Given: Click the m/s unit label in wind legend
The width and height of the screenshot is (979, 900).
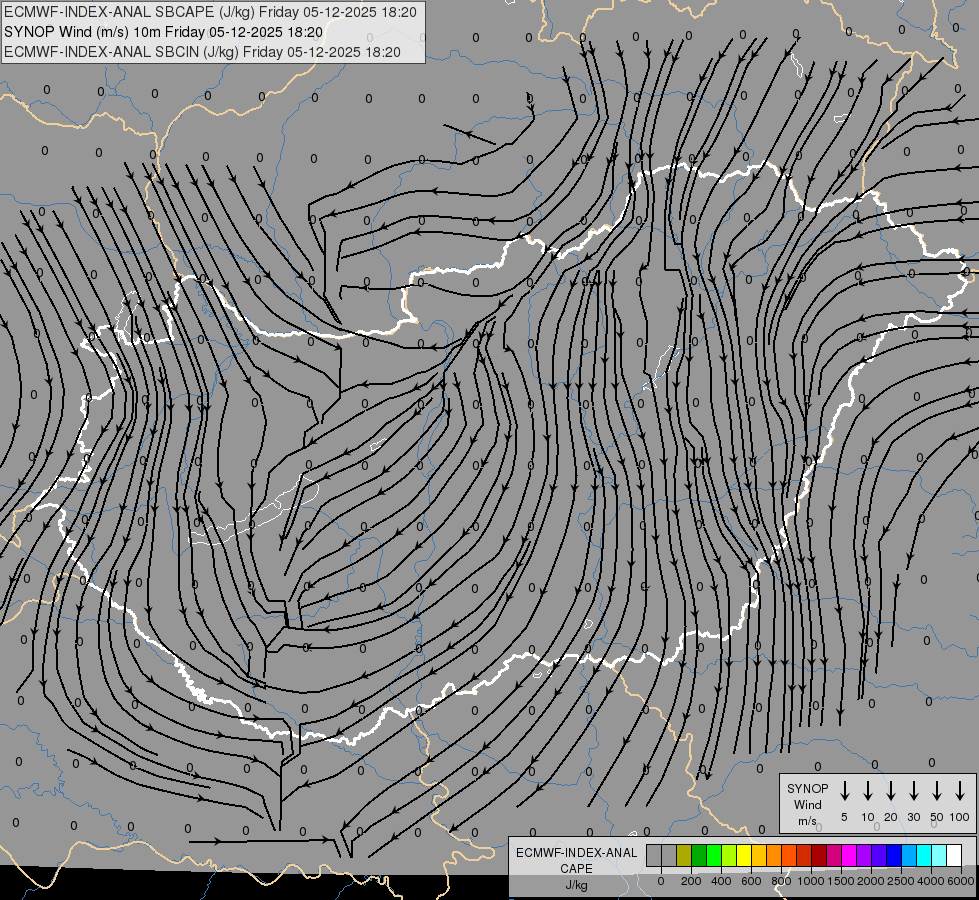Looking at the screenshot, I should [807, 821].
